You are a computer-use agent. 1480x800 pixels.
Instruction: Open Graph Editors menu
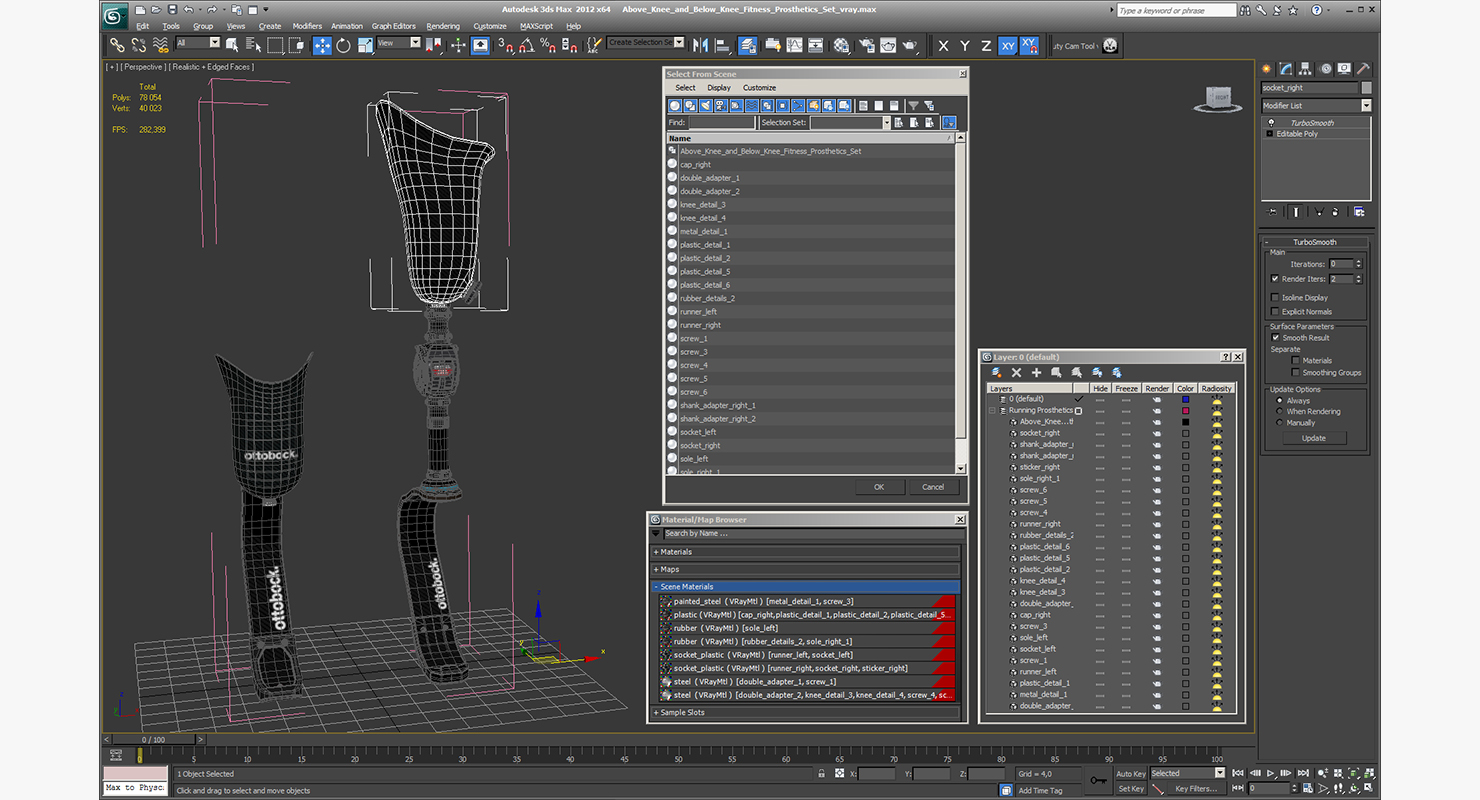click(394, 26)
